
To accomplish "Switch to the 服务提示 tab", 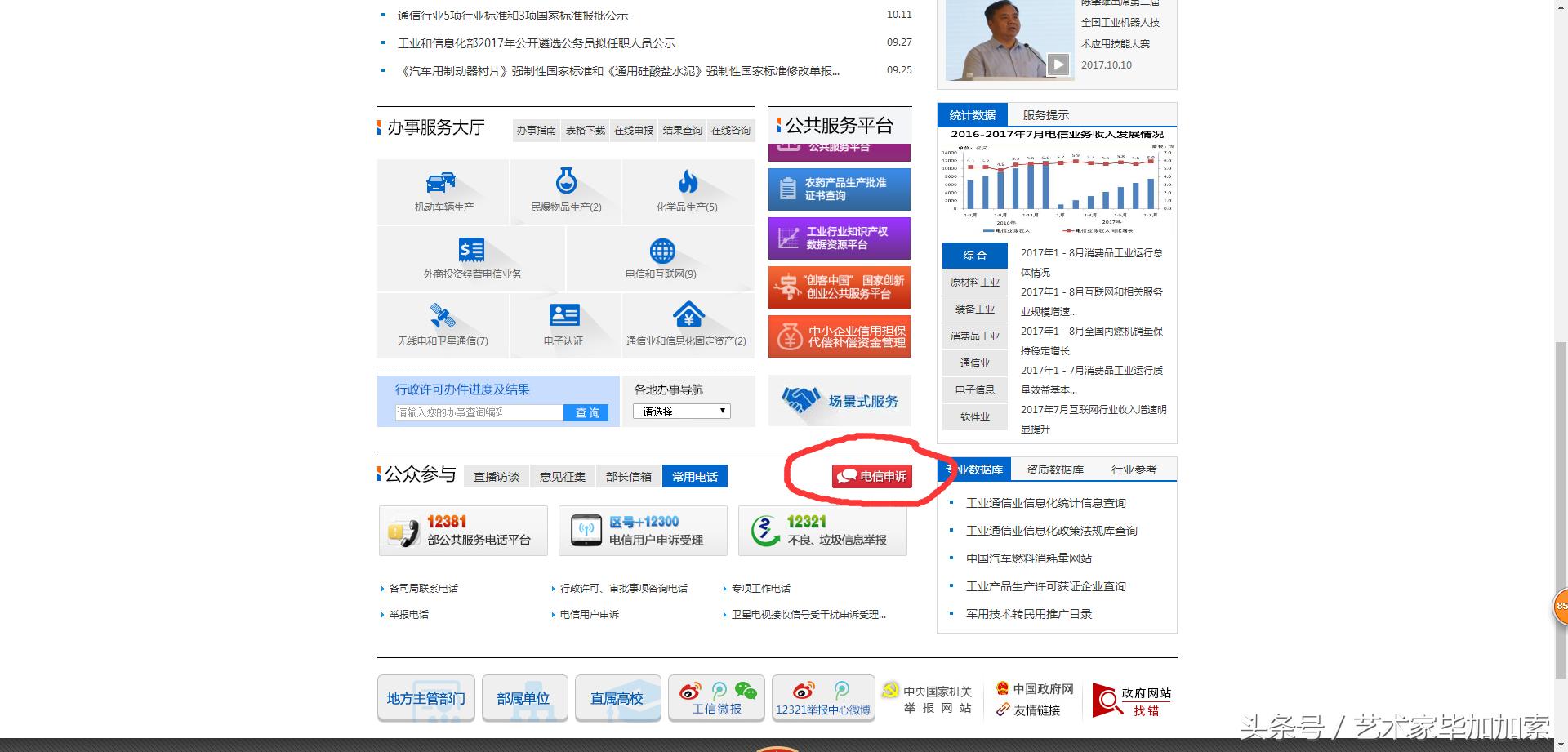I will pyautogui.click(x=1043, y=115).
